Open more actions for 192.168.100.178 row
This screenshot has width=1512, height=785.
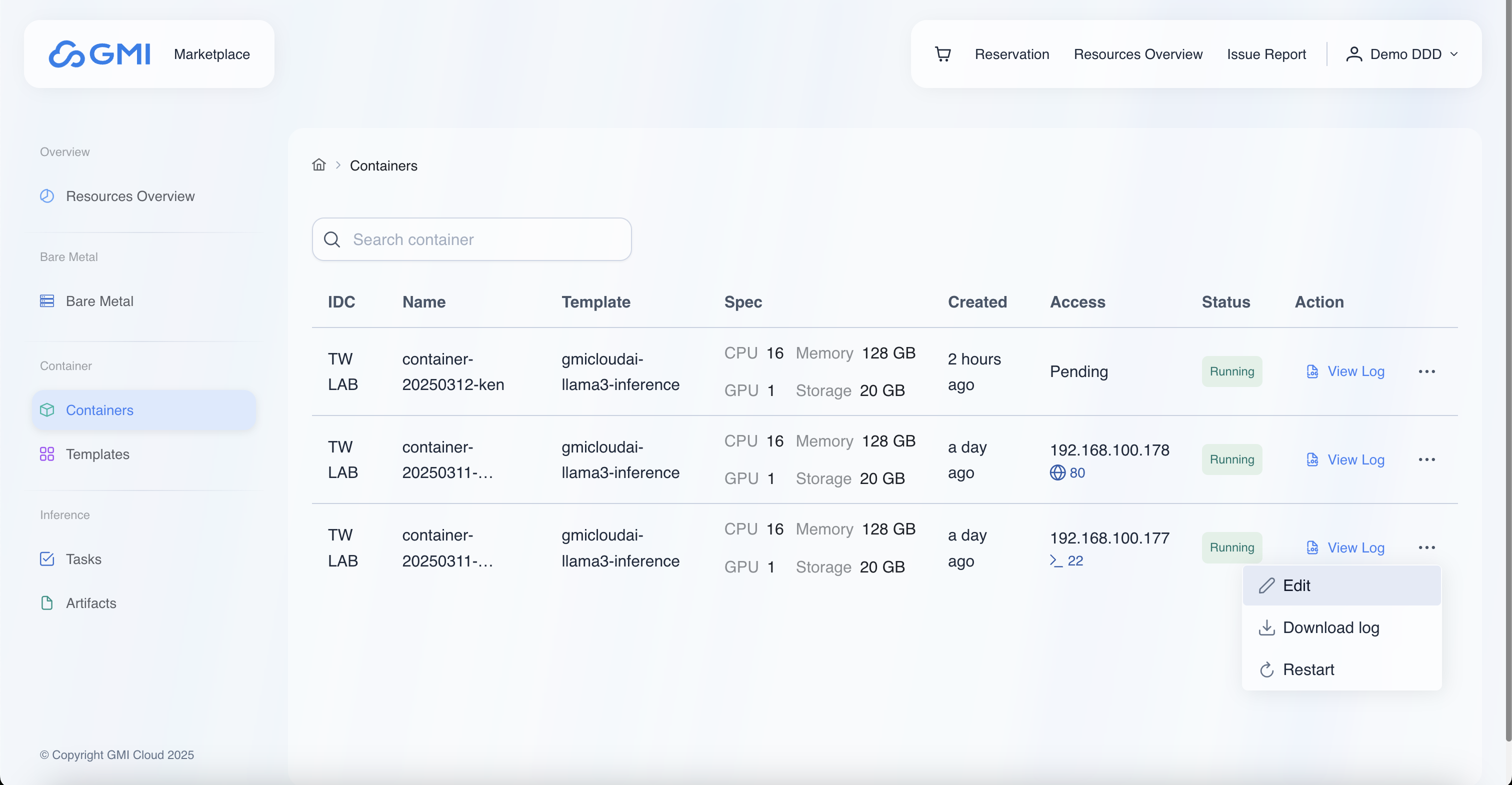[x=1426, y=459]
